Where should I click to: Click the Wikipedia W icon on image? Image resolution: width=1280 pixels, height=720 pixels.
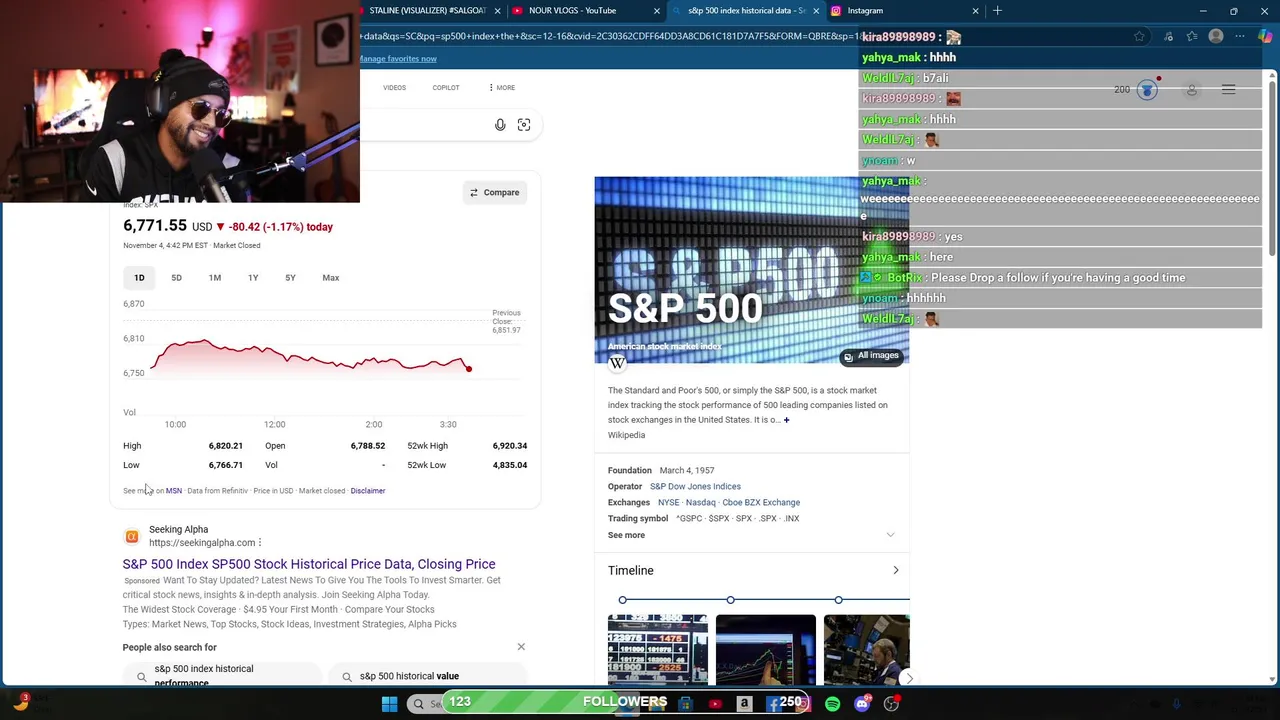tap(617, 363)
